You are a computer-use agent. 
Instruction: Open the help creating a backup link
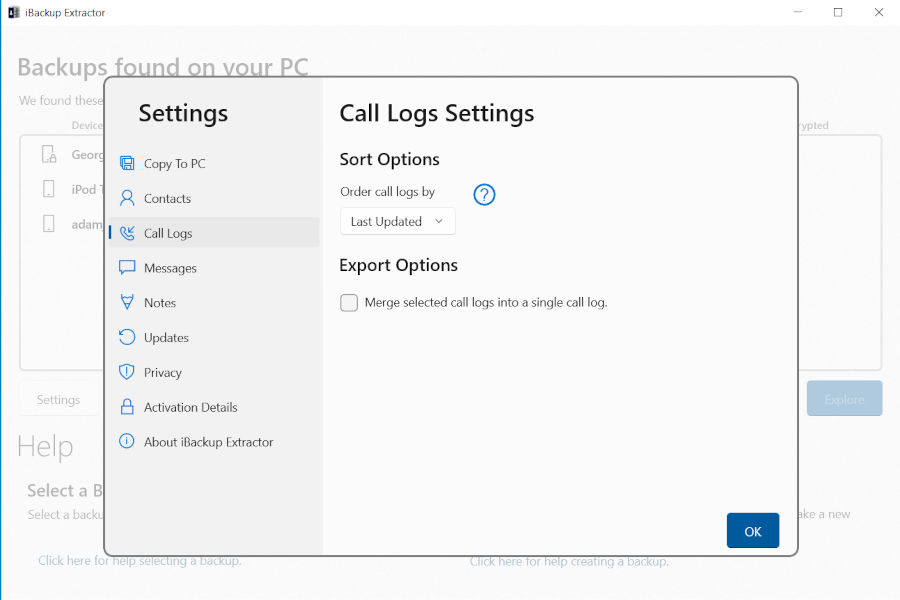(569, 561)
